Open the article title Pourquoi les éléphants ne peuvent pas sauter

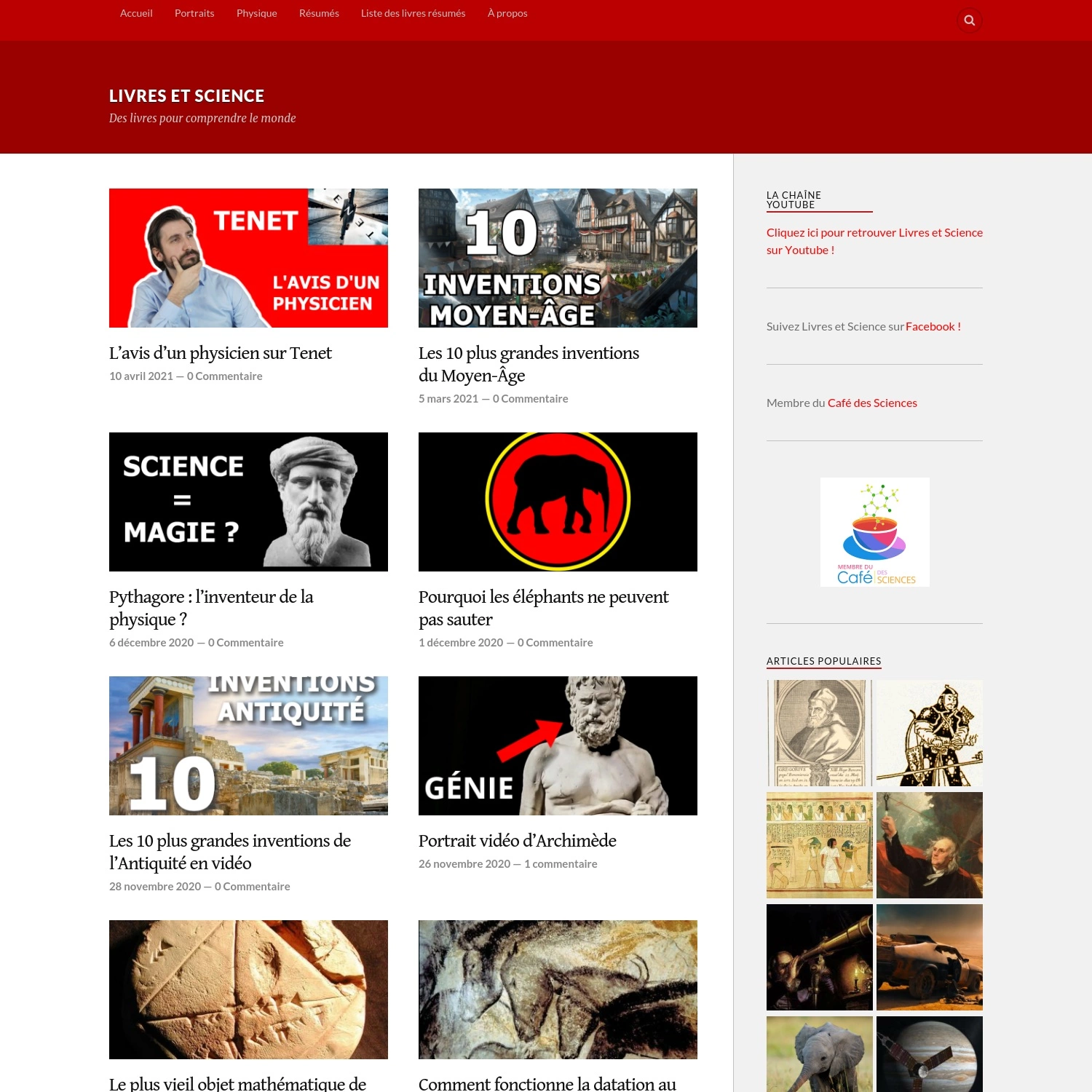point(543,608)
